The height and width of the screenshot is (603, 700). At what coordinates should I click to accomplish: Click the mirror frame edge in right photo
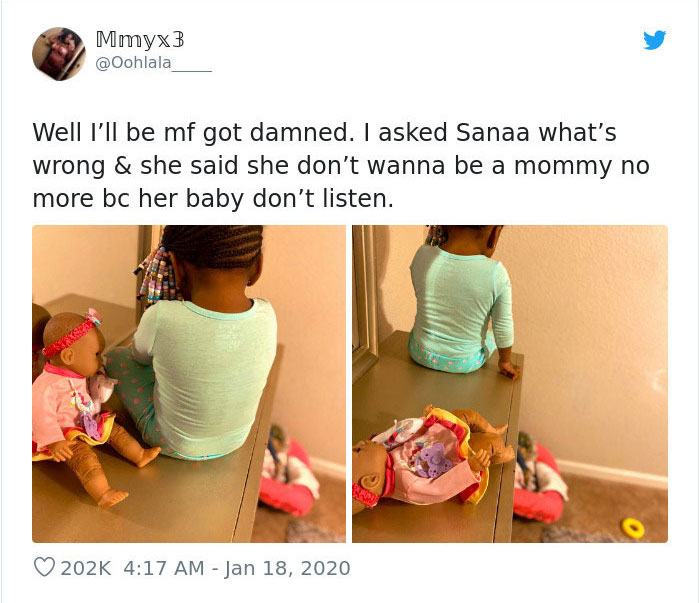[365, 304]
